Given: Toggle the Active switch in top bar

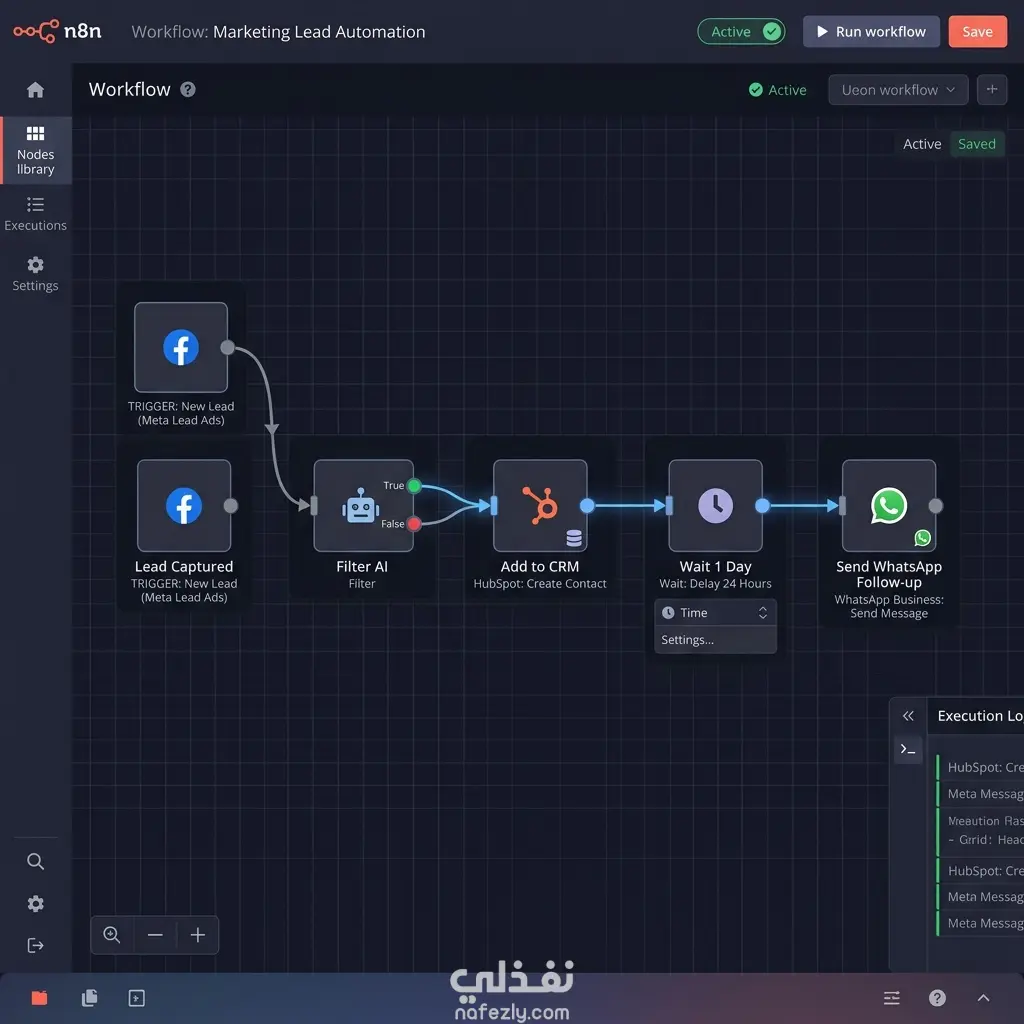Looking at the screenshot, I should (x=741, y=31).
